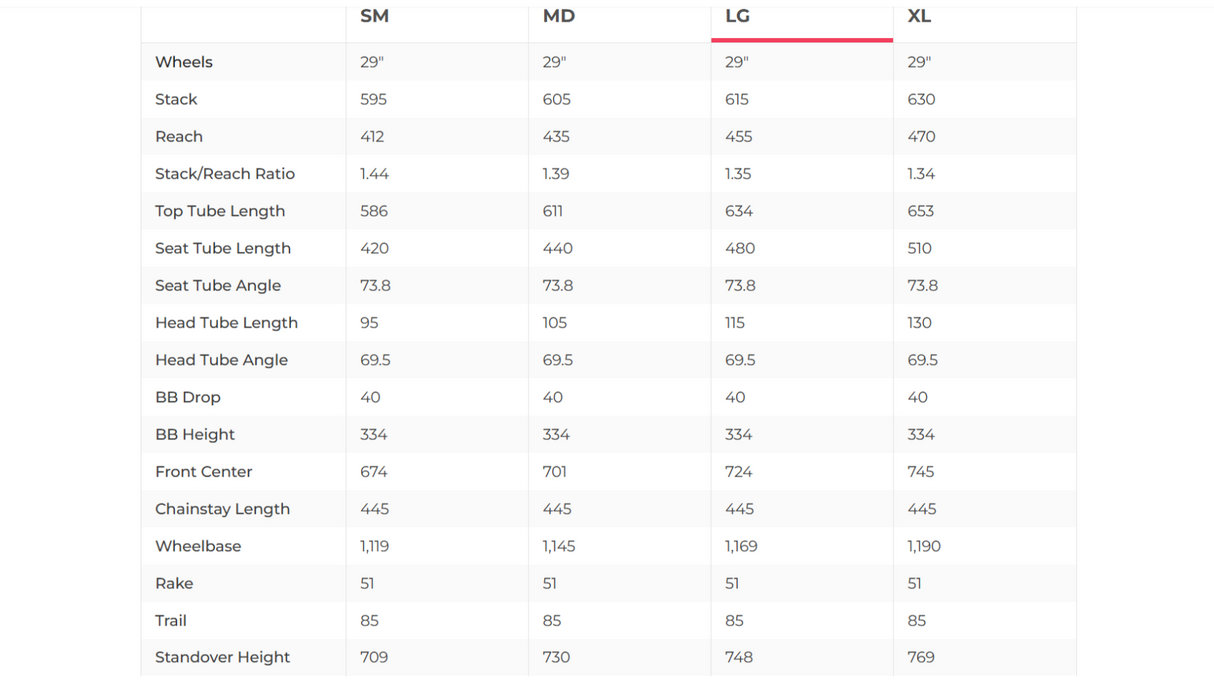
Task: Select the MD size column header
Action: click(x=558, y=16)
